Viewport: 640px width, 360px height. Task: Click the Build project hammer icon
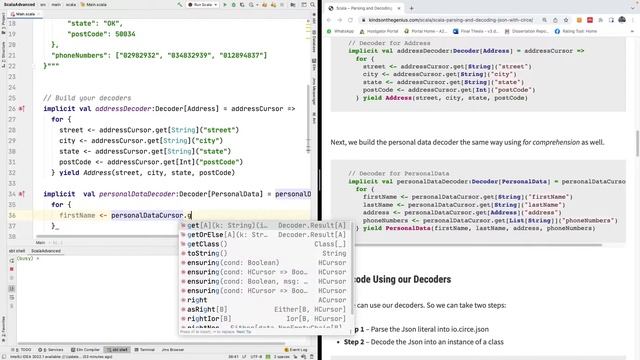coord(180,4)
